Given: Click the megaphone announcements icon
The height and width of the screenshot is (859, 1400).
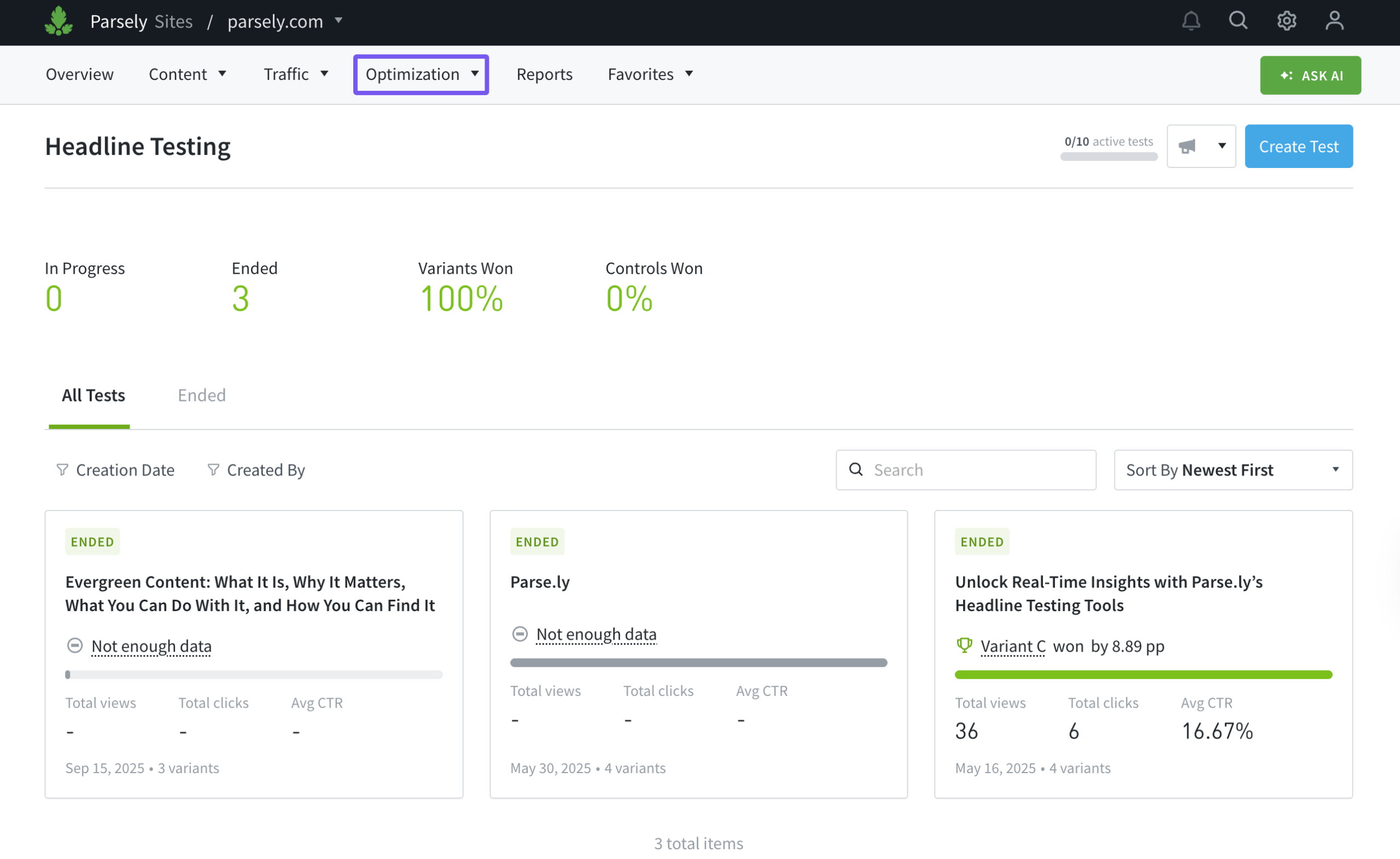Looking at the screenshot, I should 1187,146.
